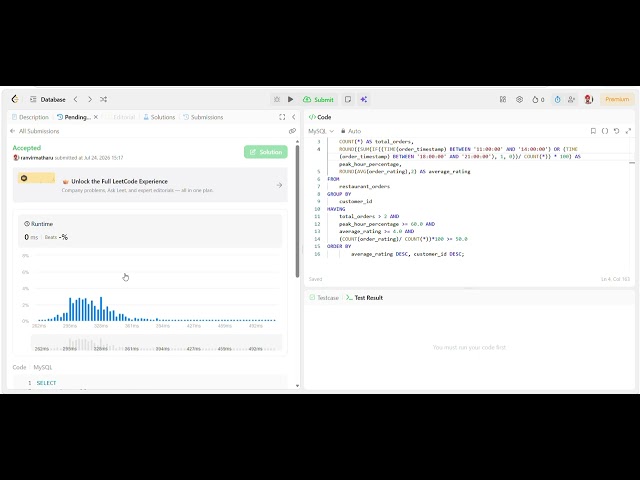Click the HAVING keyword on line 10
Viewport: 640px width, 480px height.
[x=336, y=209]
